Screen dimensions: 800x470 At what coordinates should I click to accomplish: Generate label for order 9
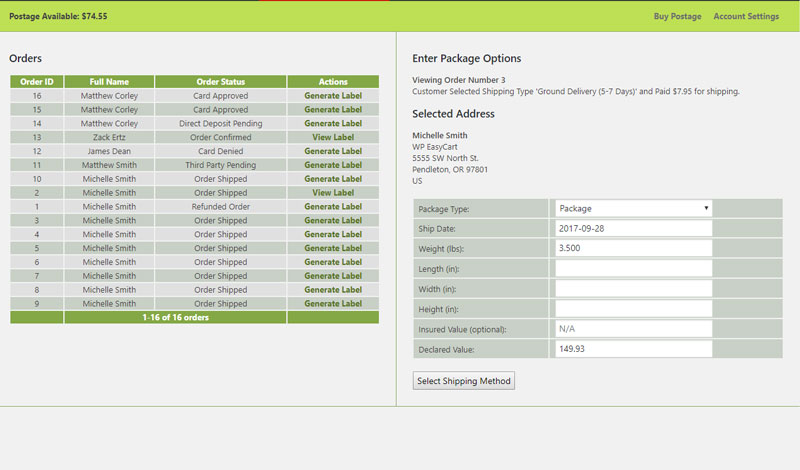(x=333, y=303)
